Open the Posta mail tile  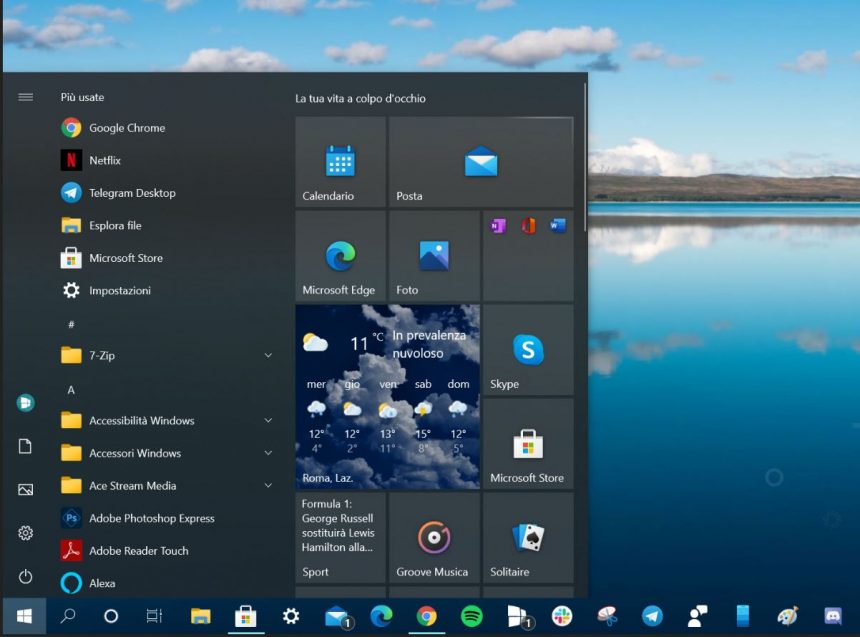(481, 162)
